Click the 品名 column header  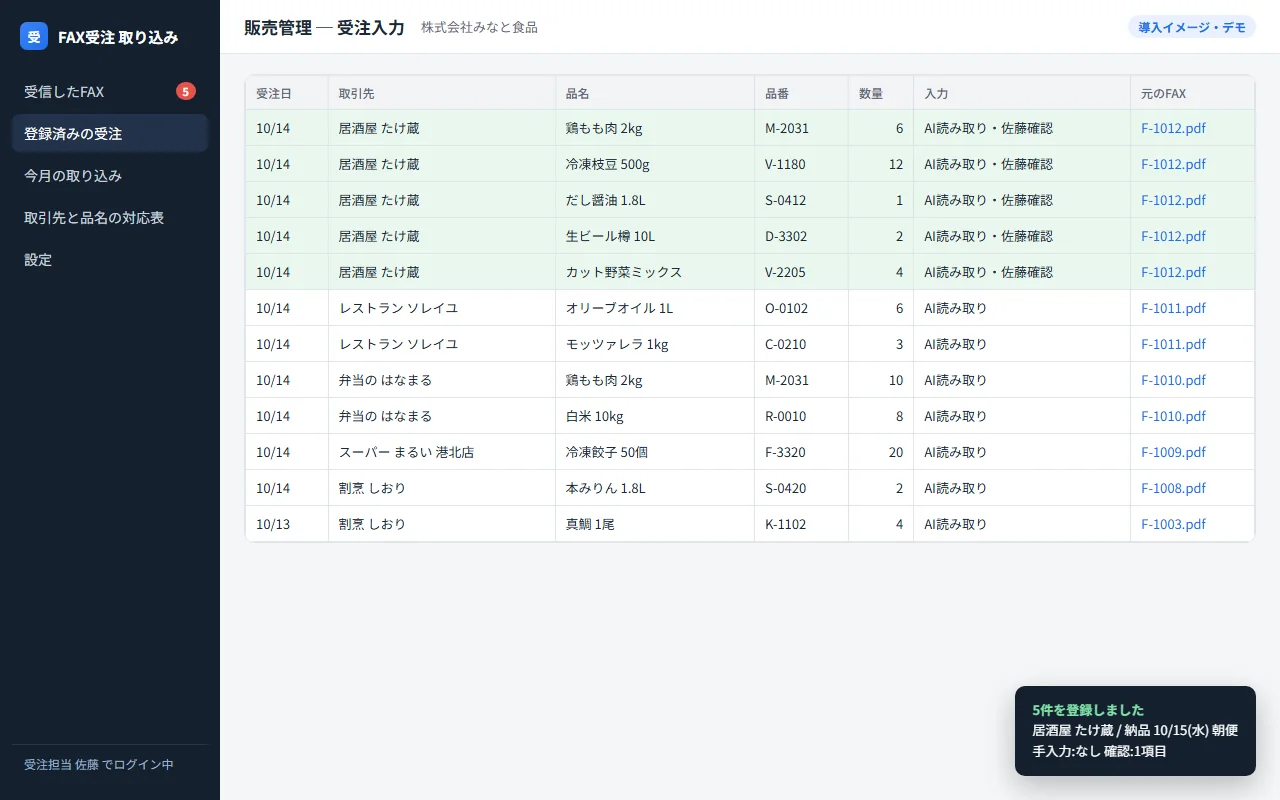click(x=655, y=93)
